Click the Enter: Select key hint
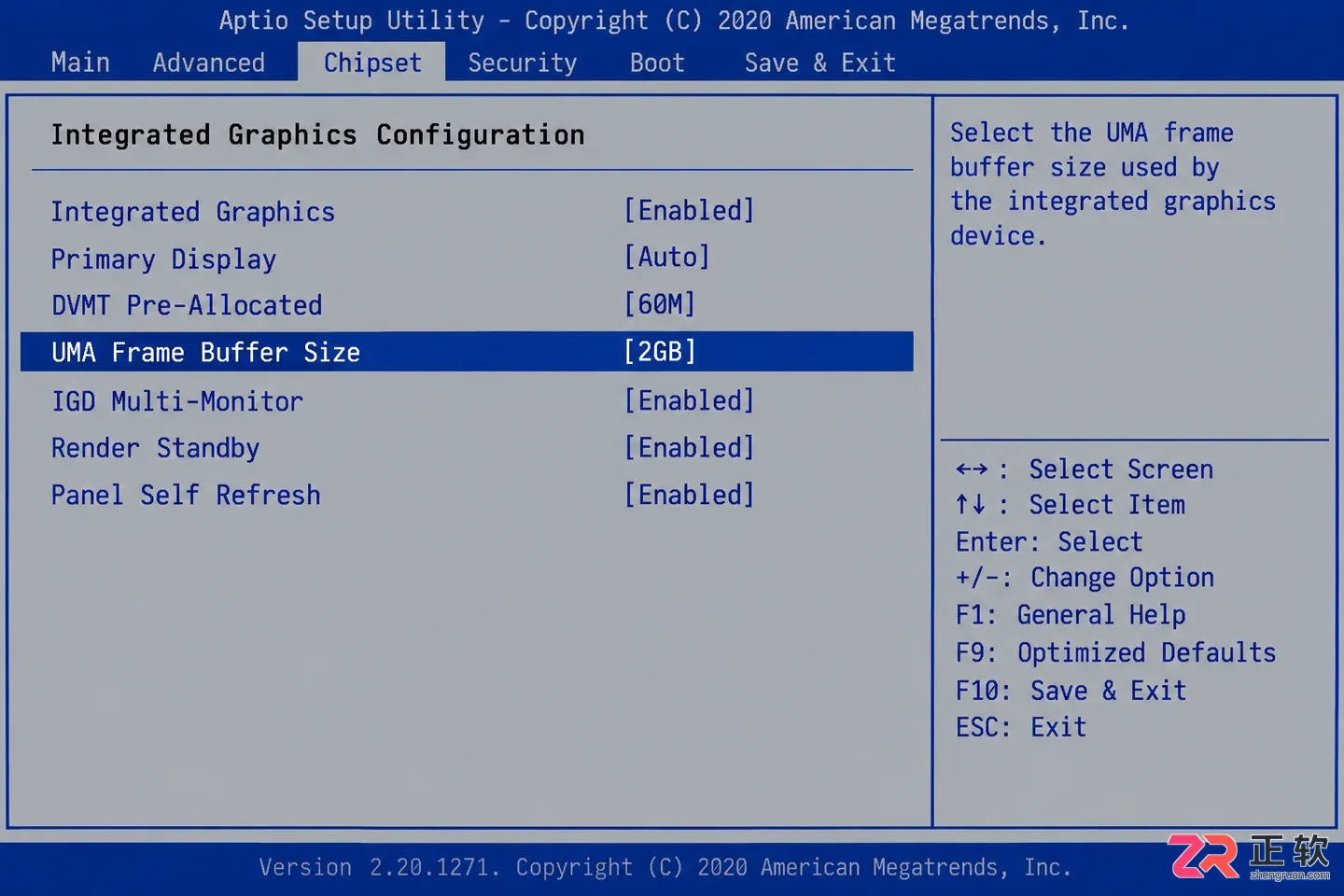1344x896 pixels. [1049, 542]
